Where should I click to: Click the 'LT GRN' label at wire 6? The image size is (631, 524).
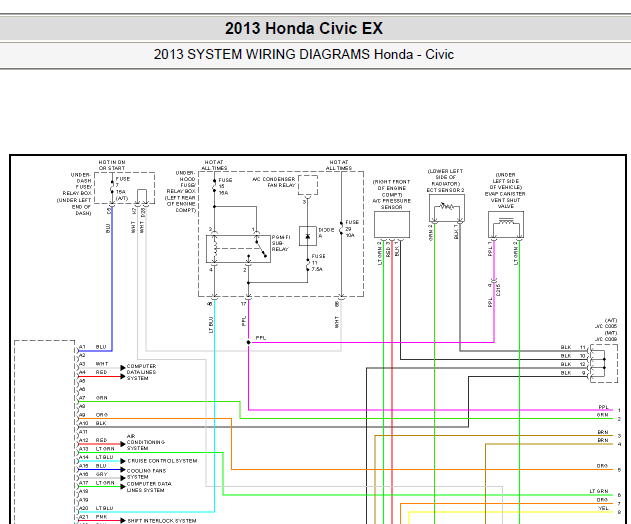click(x=599, y=491)
